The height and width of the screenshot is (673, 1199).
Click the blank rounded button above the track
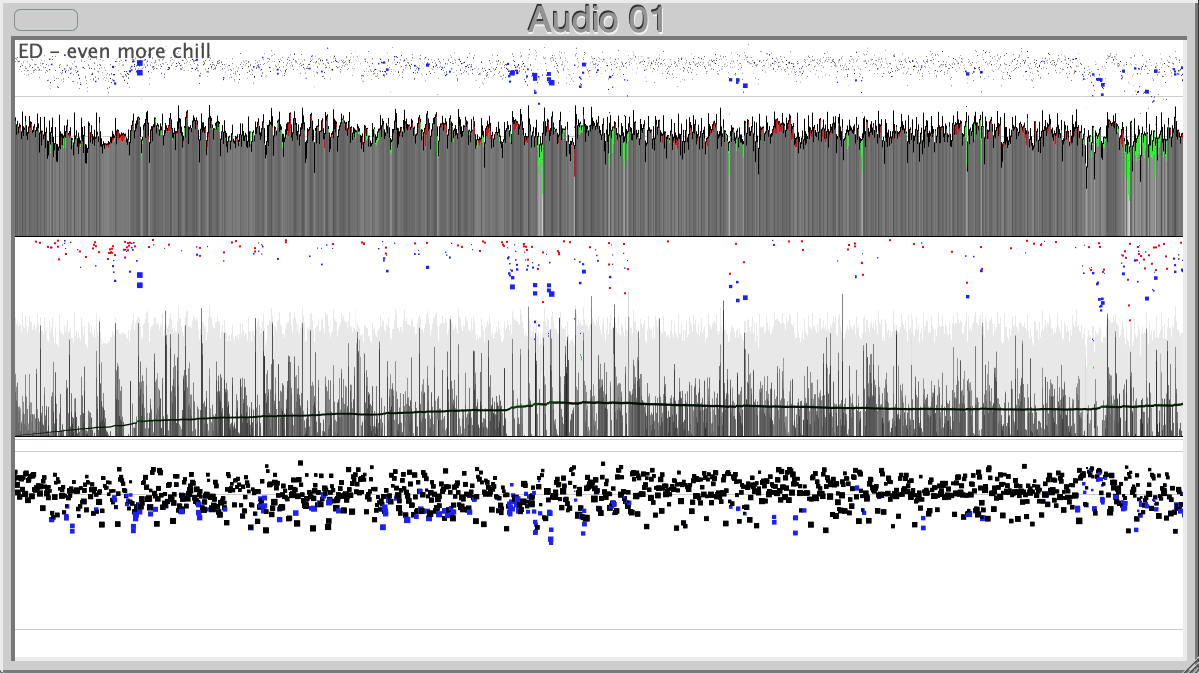(x=45, y=18)
